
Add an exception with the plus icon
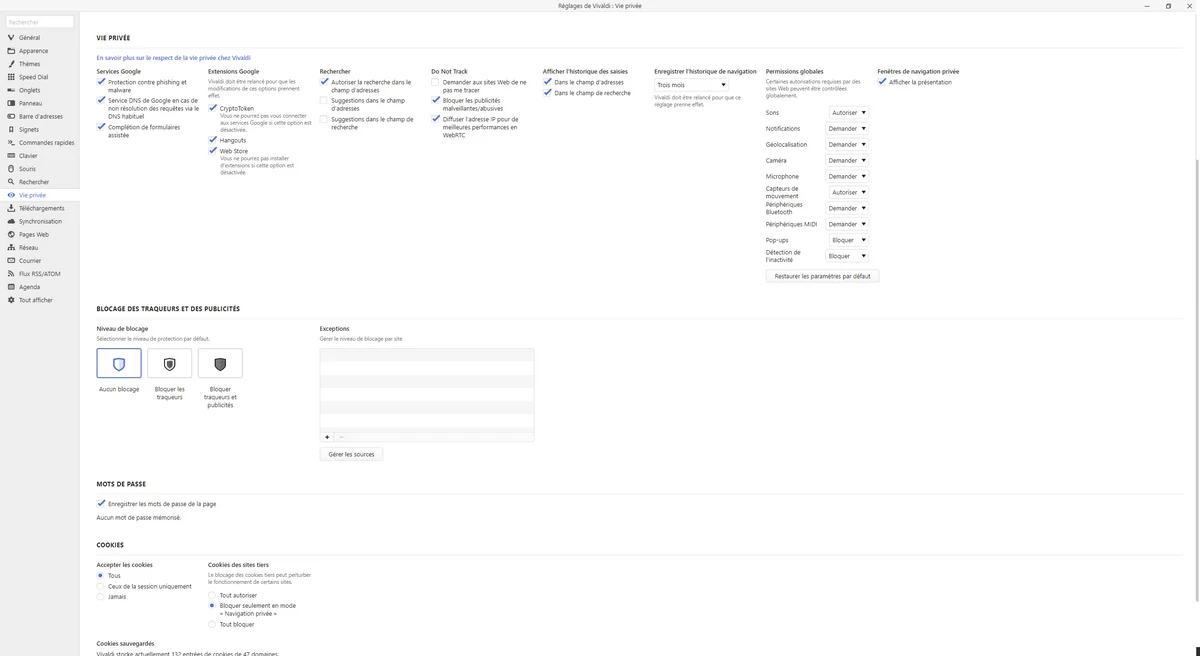(x=327, y=437)
